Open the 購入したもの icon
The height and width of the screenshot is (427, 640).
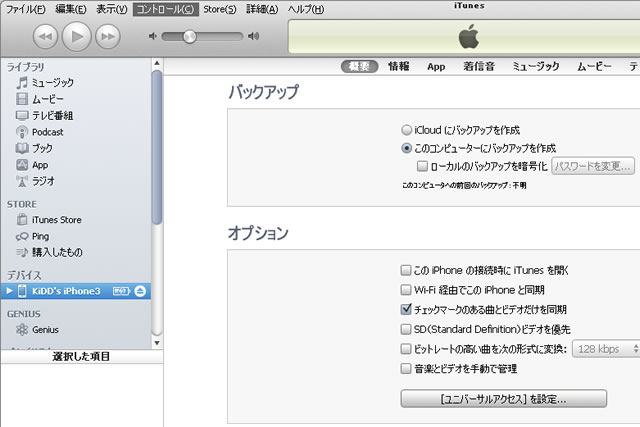click(x=22, y=253)
